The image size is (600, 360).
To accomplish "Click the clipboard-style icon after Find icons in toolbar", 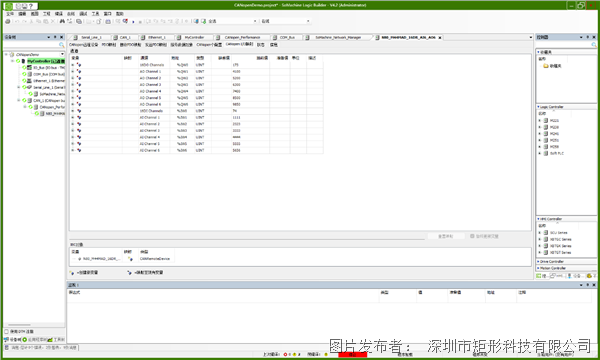I will tap(79, 21).
